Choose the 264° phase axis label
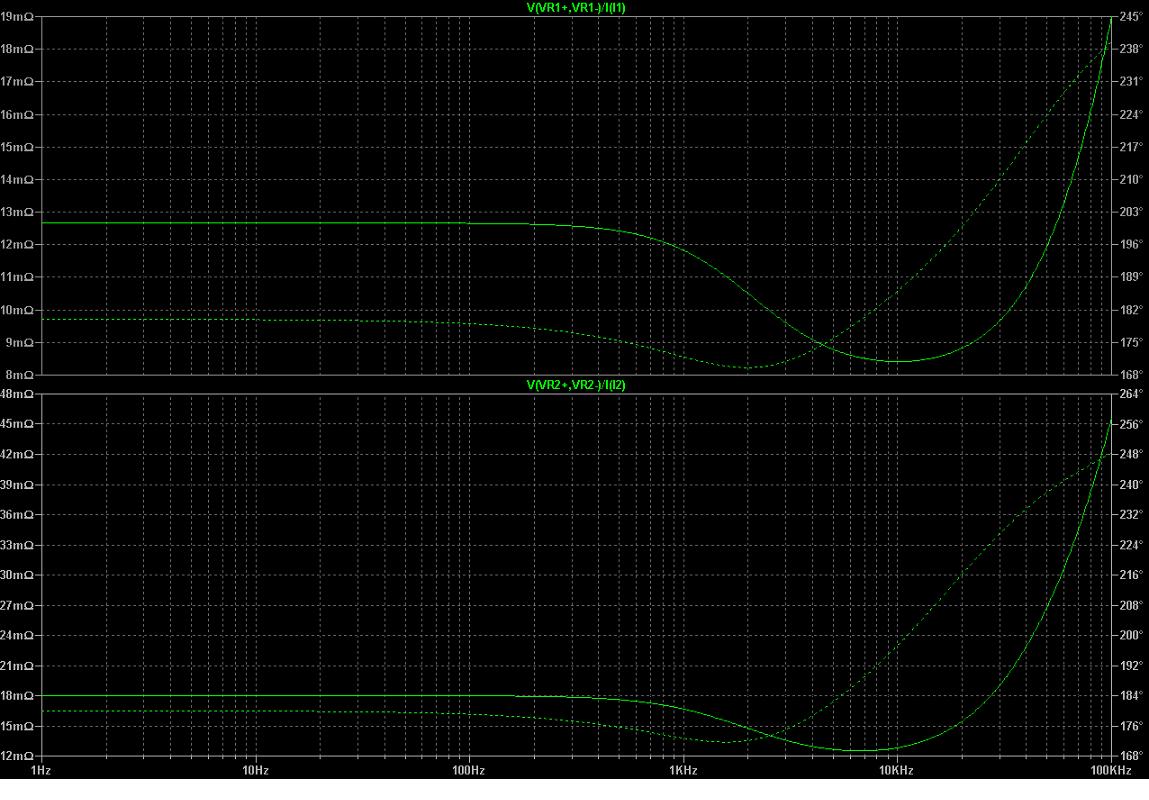The height and width of the screenshot is (800, 1149). [x=1131, y=394]
